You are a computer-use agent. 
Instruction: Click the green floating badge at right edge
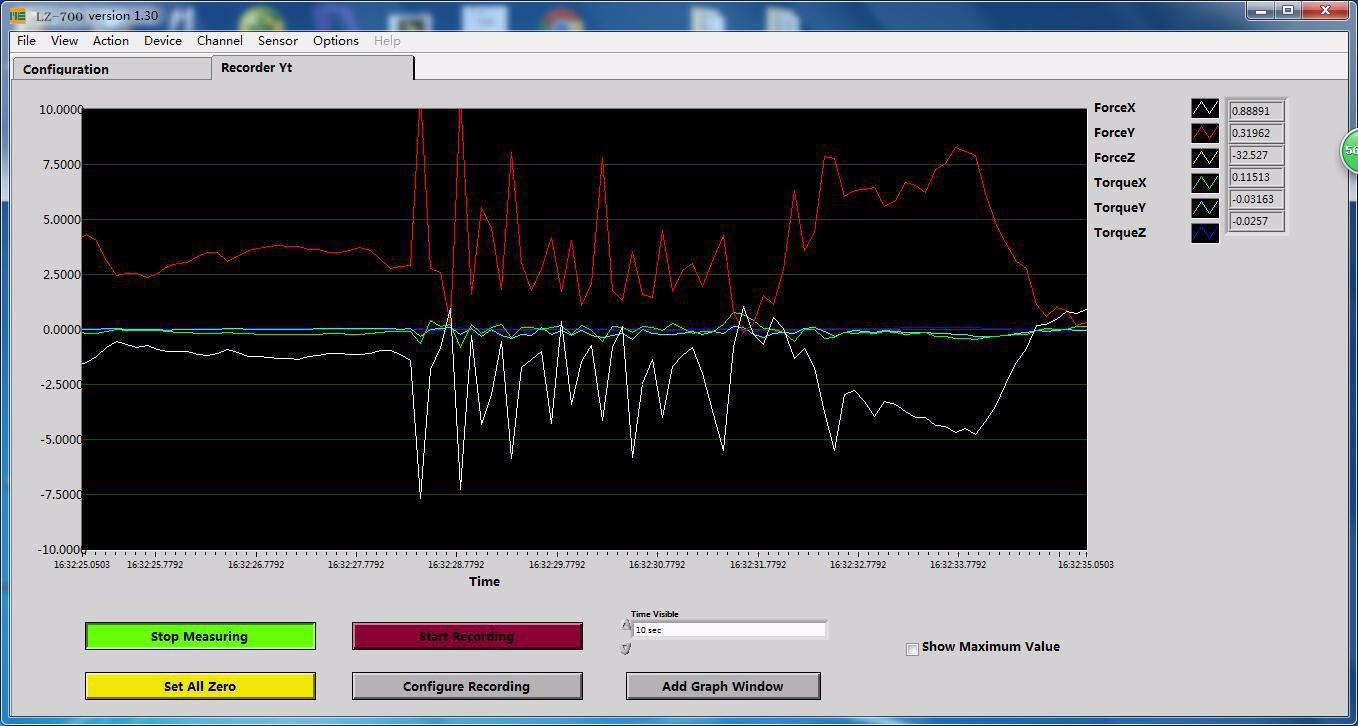click(1349, 150)
